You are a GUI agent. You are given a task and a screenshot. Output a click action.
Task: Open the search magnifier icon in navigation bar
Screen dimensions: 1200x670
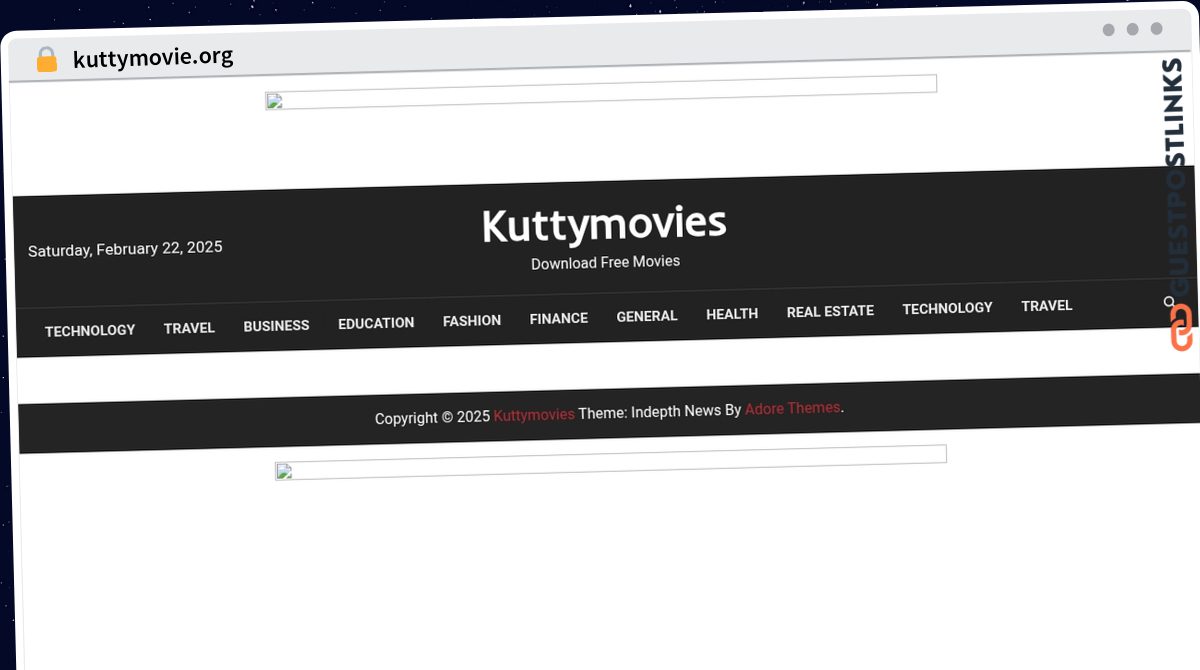(1169, 302)
